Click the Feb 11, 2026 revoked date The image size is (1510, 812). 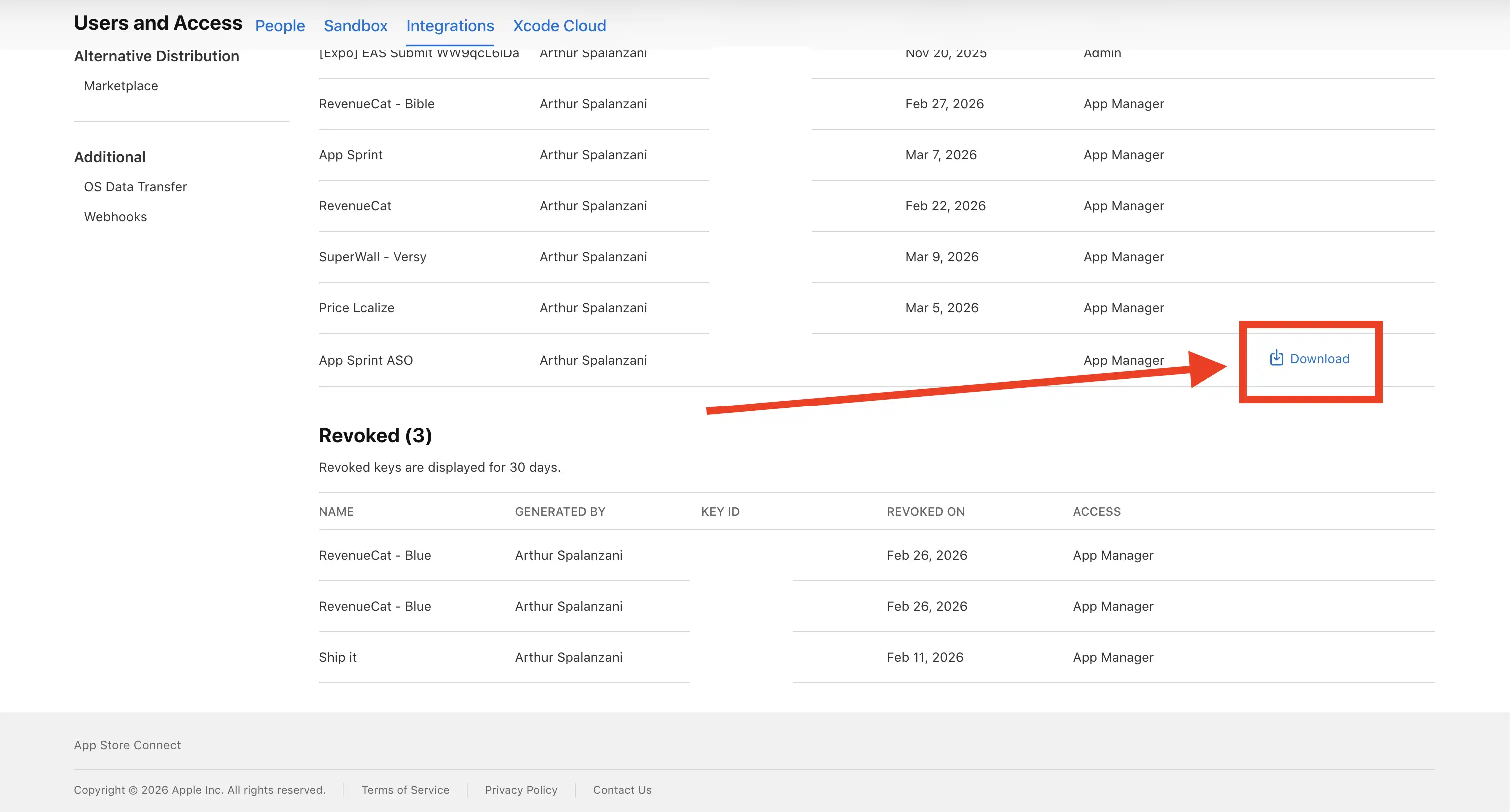[x=925, y=657]
